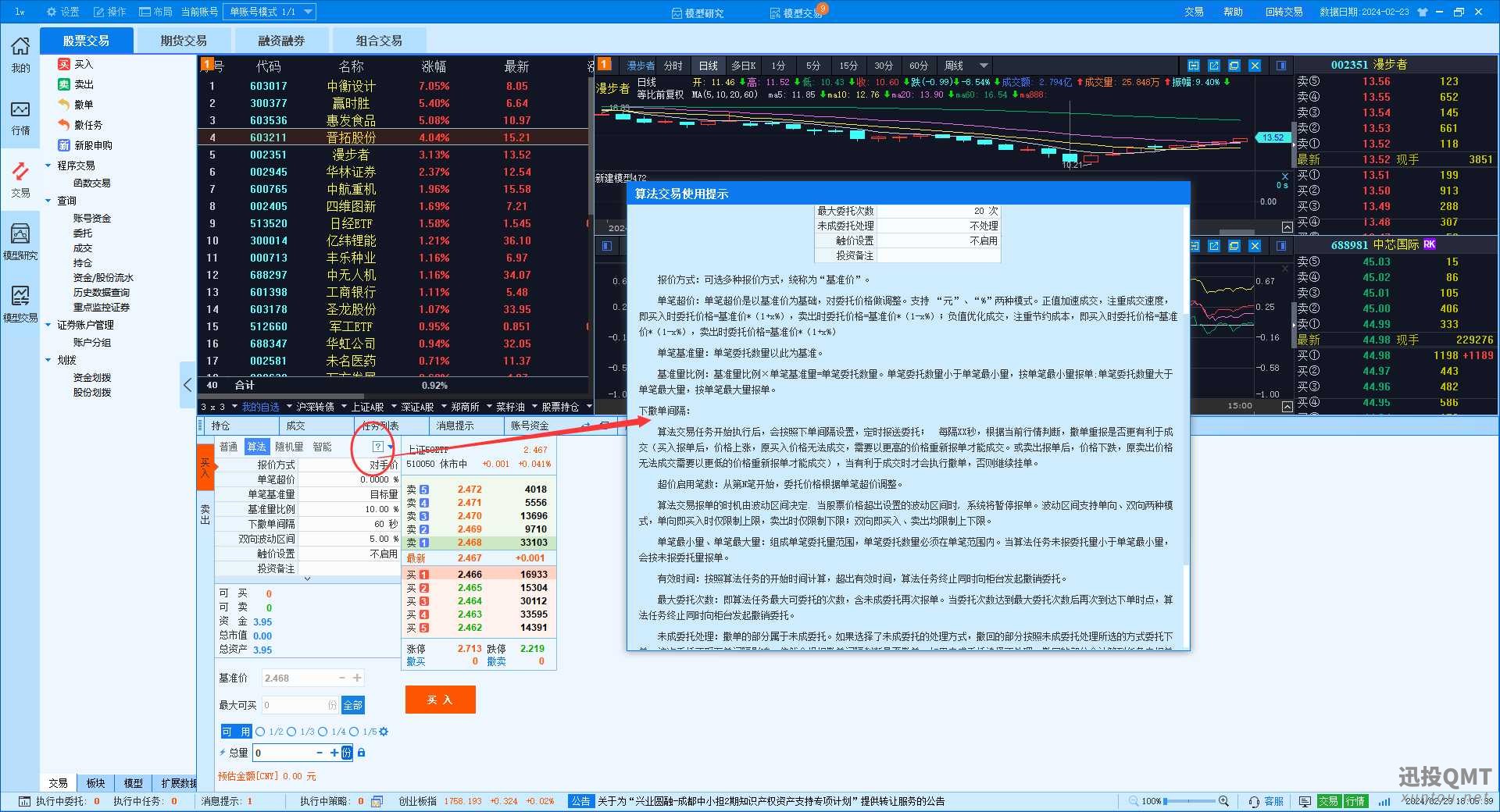This screenshot has width=1500, height=812.
Task: Open the period dropdown after 周线
Action: coord(984,66)
